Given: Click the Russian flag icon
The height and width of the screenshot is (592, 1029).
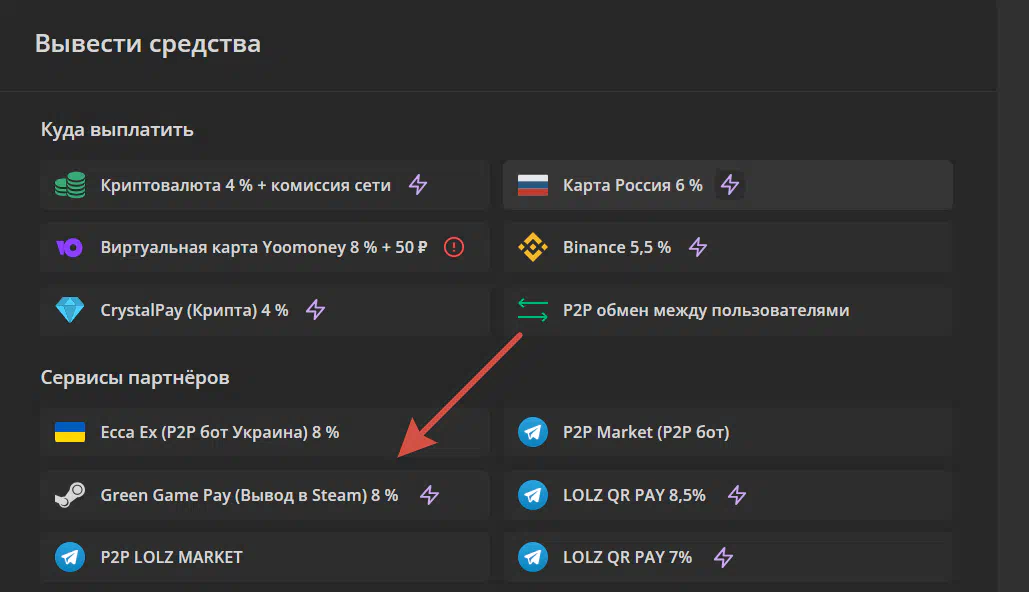Looking at the screenshot, I should tap(532, 185).
